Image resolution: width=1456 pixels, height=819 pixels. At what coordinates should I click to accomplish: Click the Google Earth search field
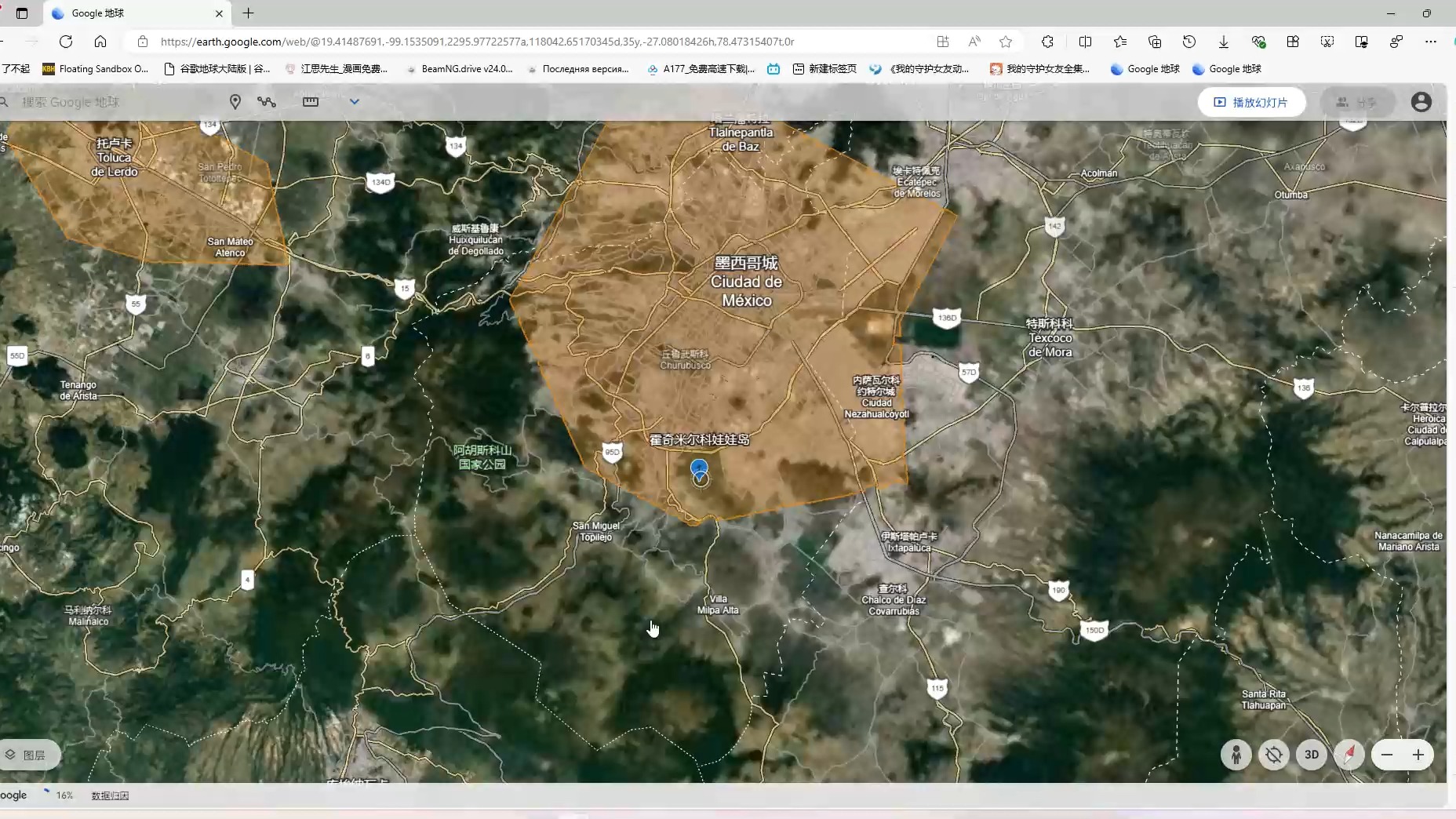coord(110,102)
